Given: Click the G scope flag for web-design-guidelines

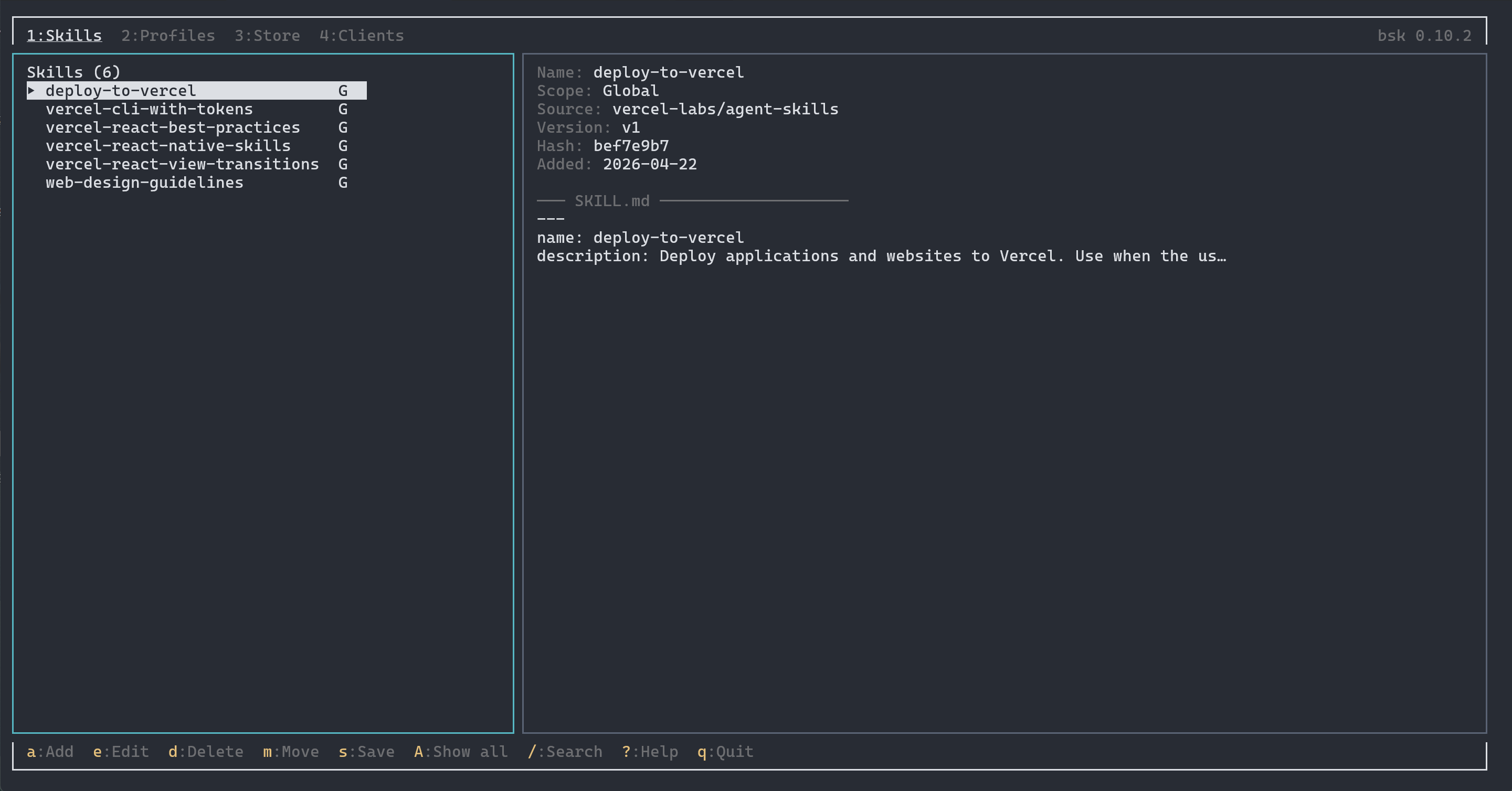Looking at the screenshot, I should tap(343, 183).
